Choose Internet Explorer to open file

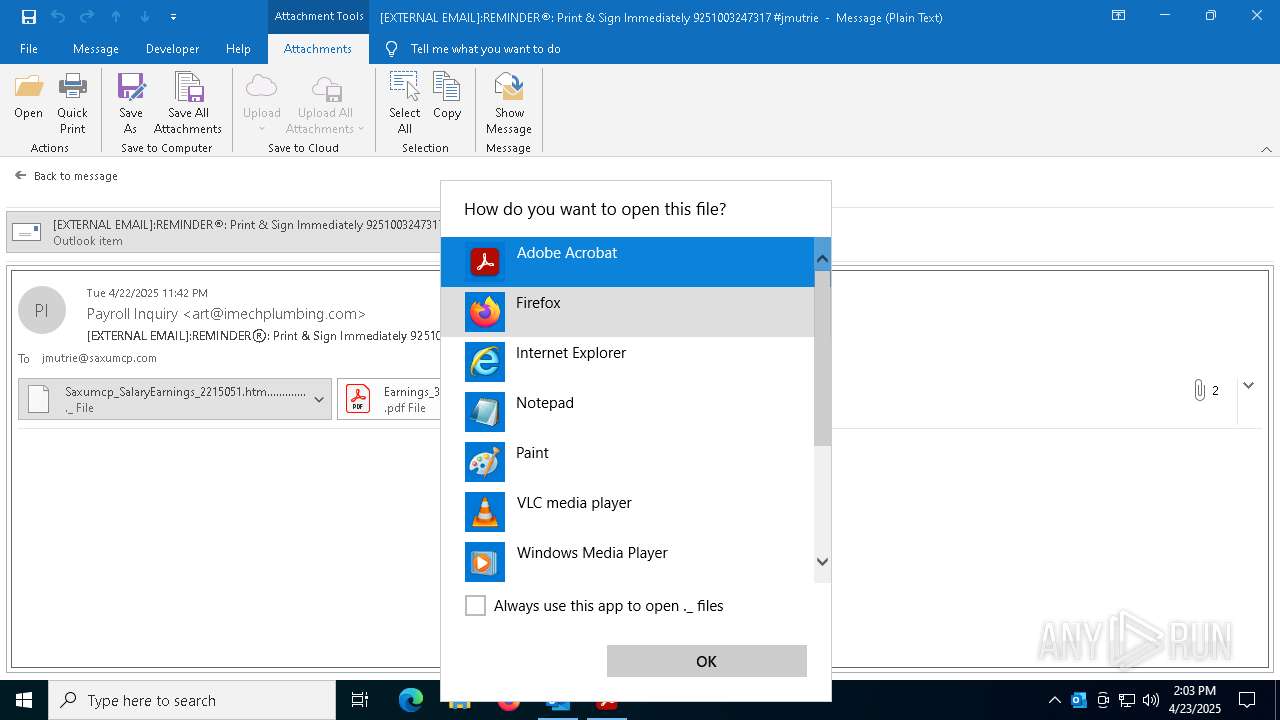pyautogui.click(x=628, y=362)
